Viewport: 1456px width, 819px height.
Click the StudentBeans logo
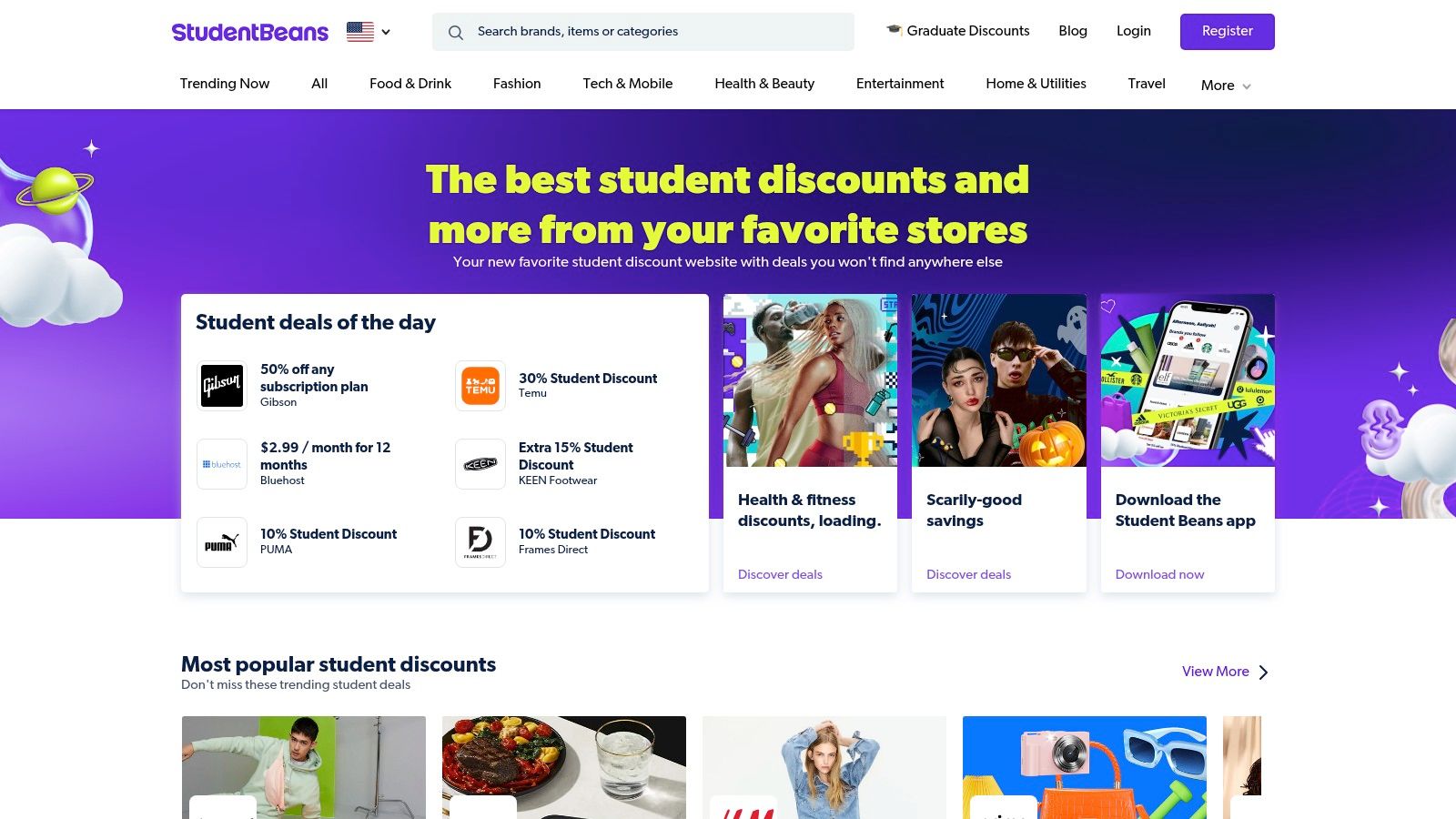[x=250, y=32]
